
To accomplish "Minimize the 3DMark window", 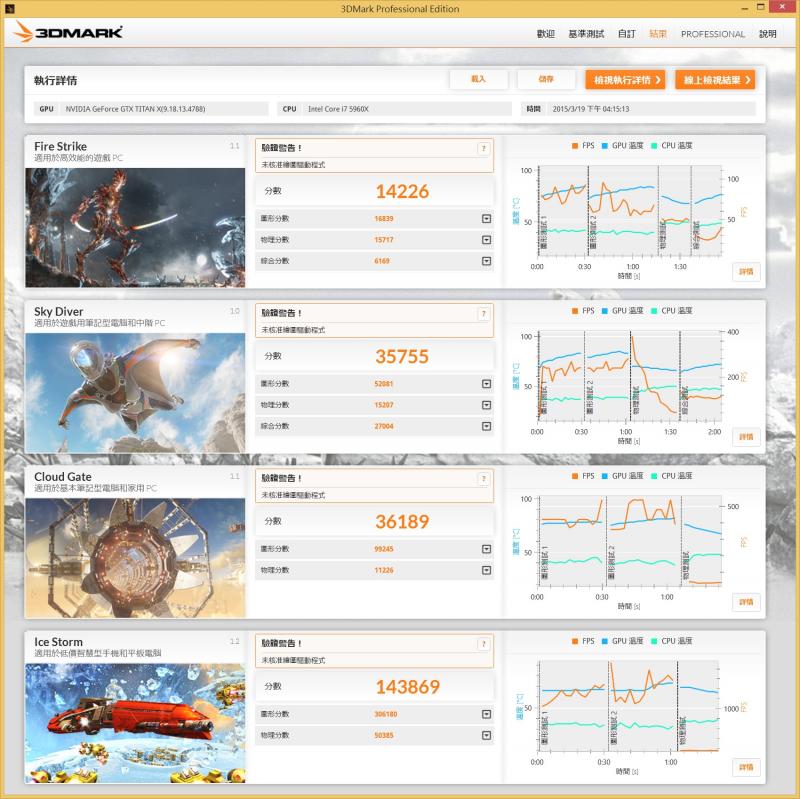I will [745, 8].
